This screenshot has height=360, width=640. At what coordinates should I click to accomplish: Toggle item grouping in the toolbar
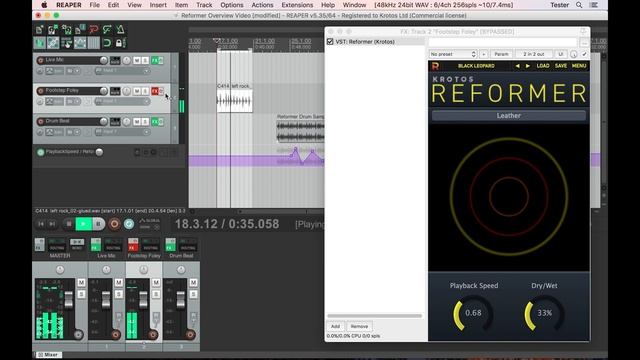(x=53, y=42)
